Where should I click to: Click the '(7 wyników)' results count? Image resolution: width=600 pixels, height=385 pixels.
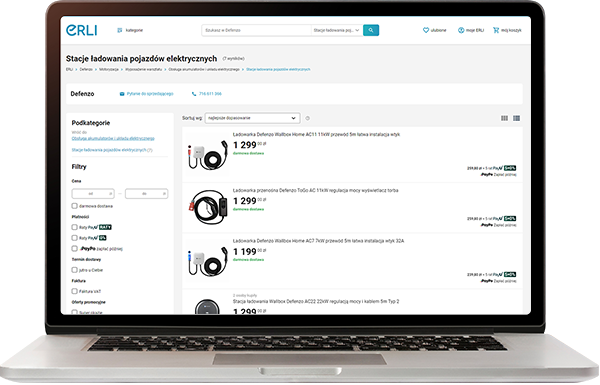[233, 59]
